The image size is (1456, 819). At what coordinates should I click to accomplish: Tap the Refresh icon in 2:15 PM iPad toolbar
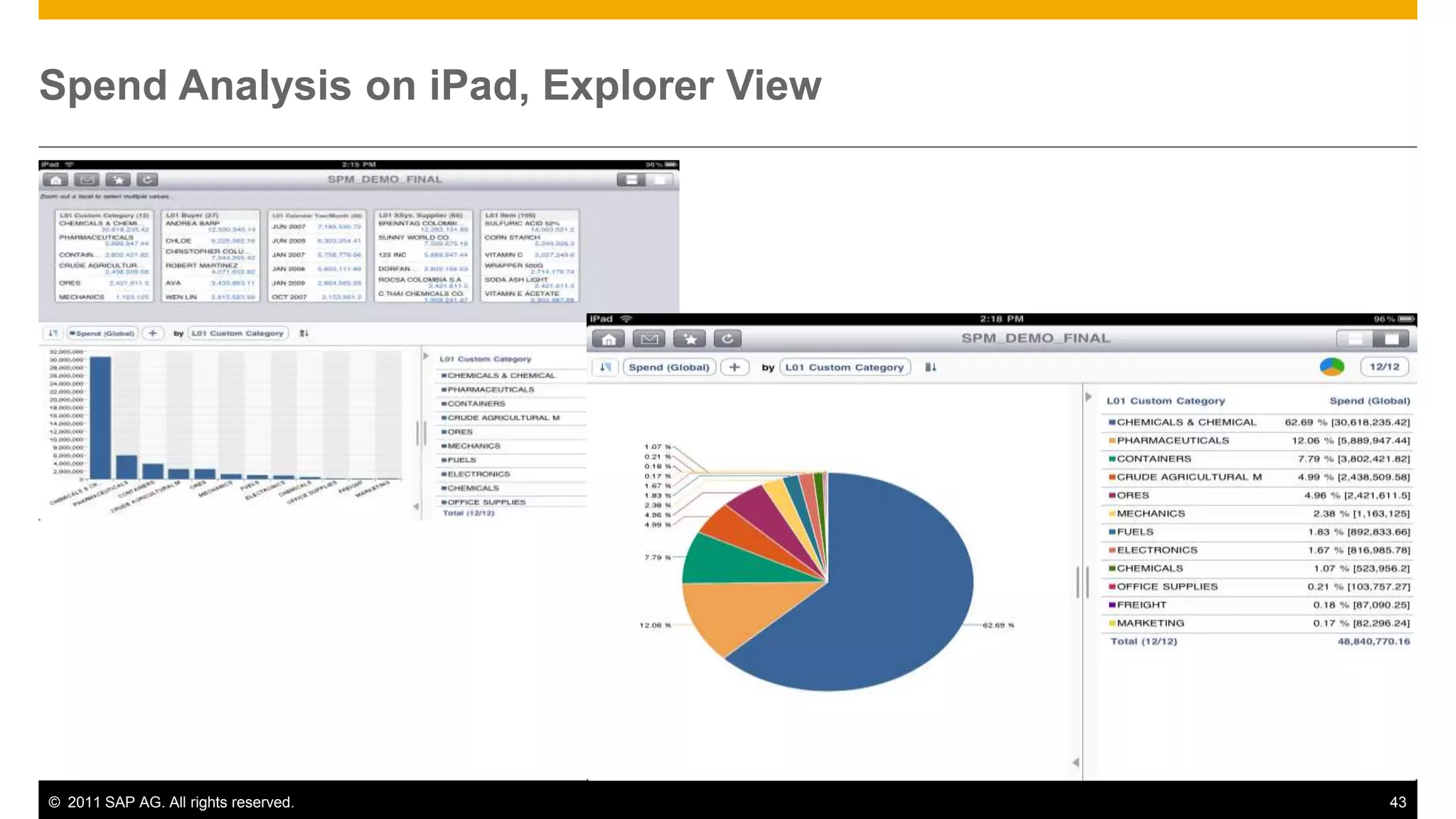[x=147, y=180]
